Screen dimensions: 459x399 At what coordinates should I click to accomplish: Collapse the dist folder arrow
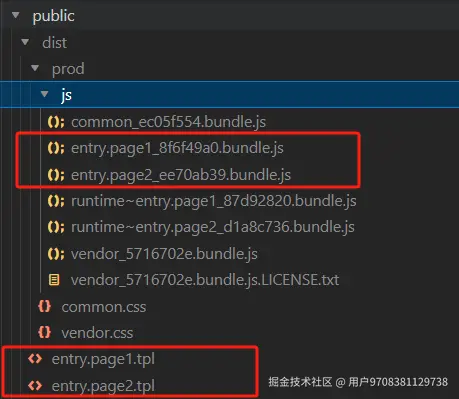[x=25, y=42]
